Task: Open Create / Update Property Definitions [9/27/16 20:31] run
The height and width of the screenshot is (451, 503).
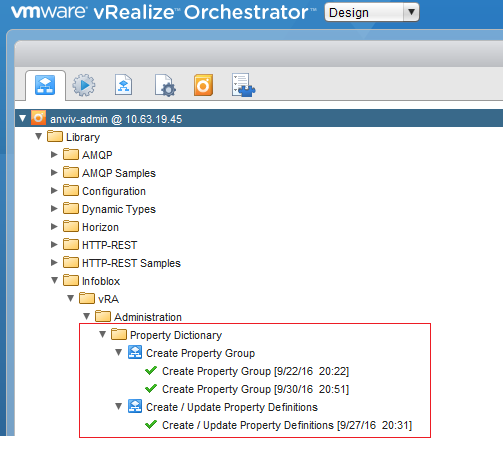Action: 287,425
